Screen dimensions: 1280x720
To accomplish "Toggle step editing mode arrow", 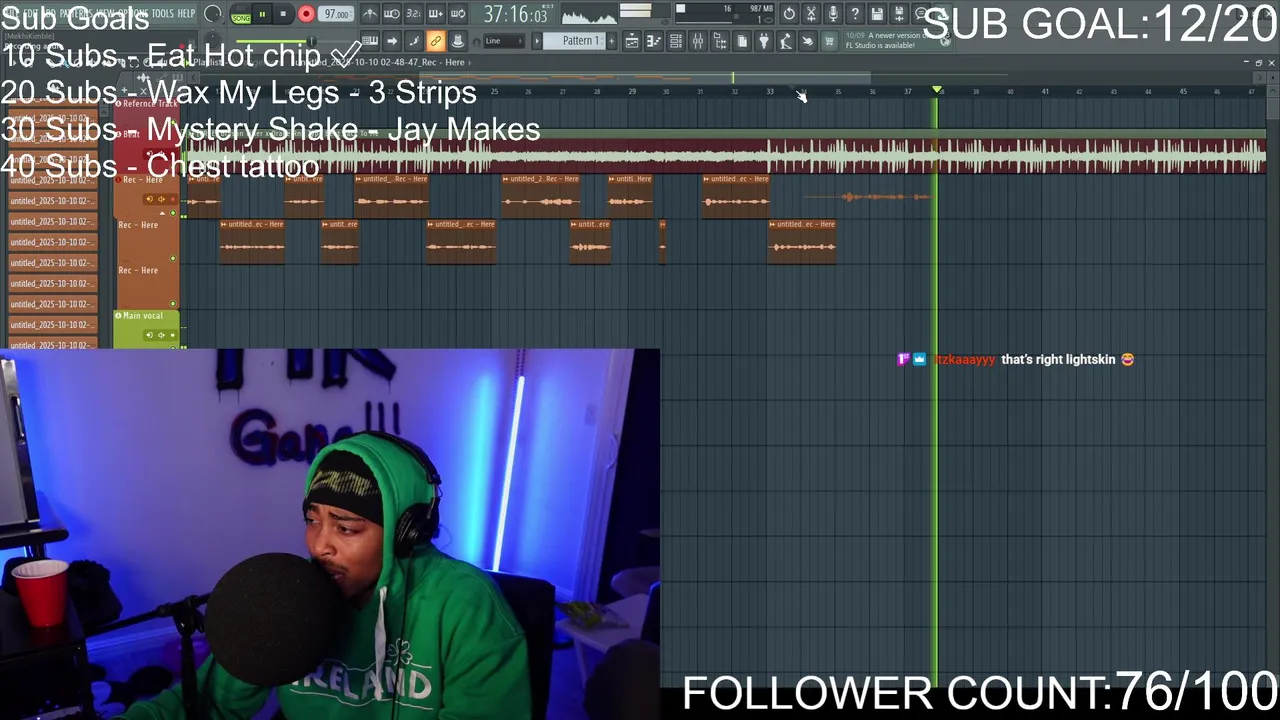I will (x=392, y=41).
